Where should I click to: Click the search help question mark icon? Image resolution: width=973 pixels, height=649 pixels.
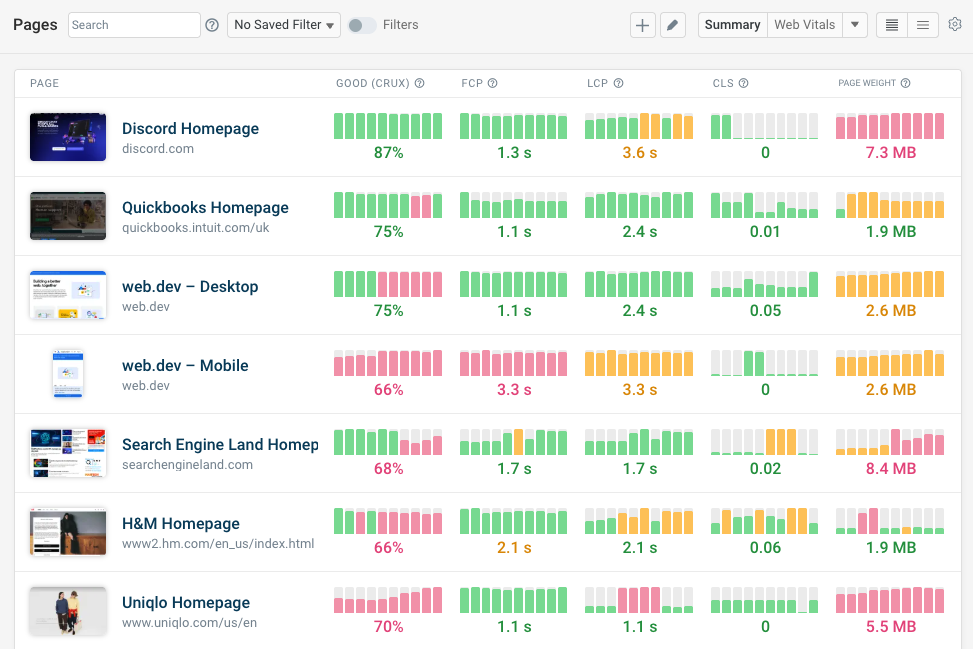212,25
